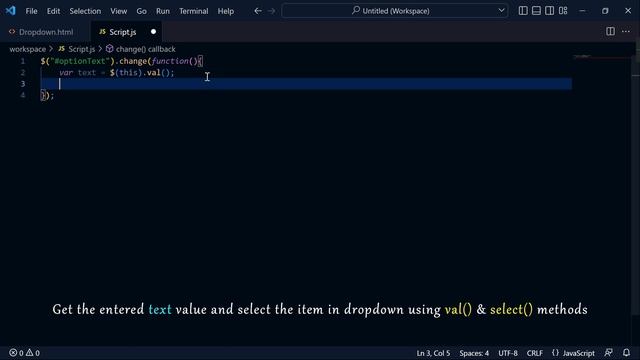The image size is (640, 360).
Task: Click the Script.js breadcrumb
Action: click(76, 49)
